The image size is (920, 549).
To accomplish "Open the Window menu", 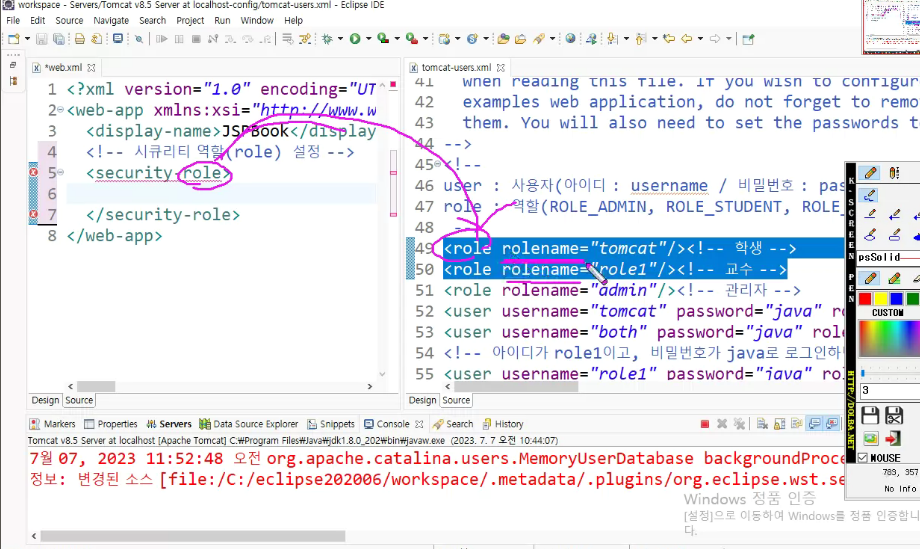I will [x=257, y=21].
